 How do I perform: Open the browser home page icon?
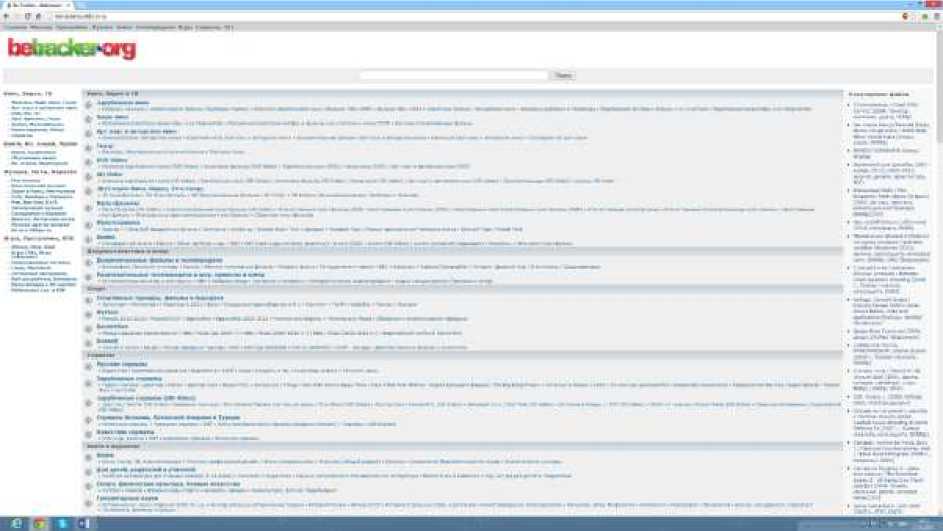click(x=38, y=16)
